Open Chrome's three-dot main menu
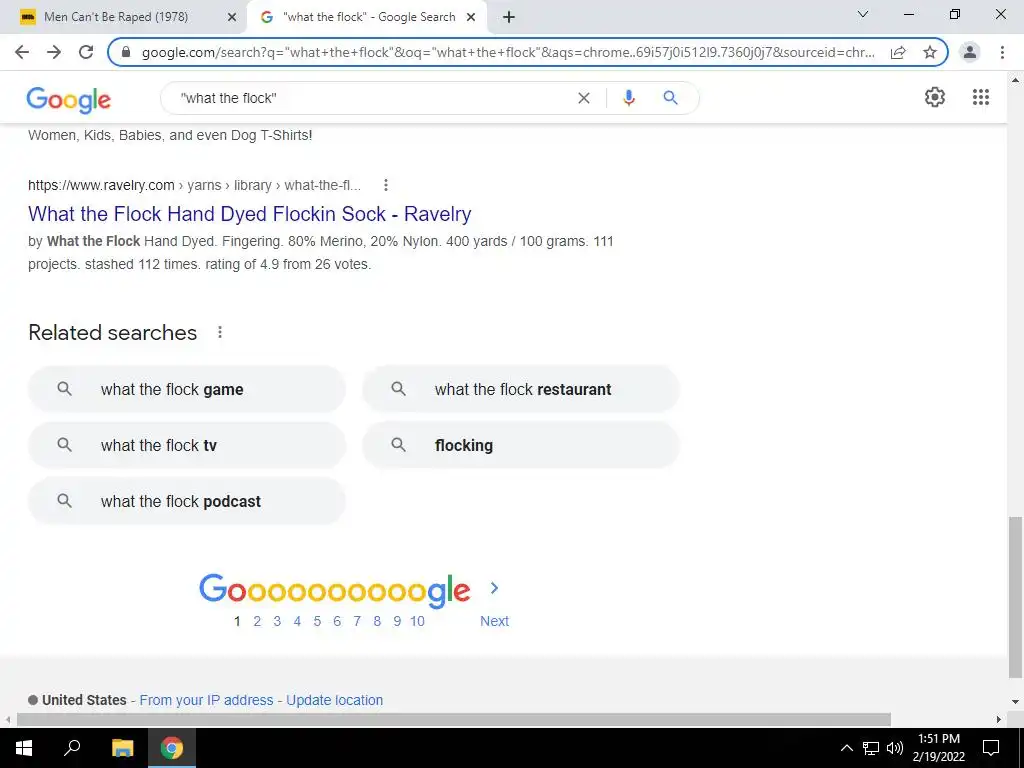 [x=1002, y=52]
